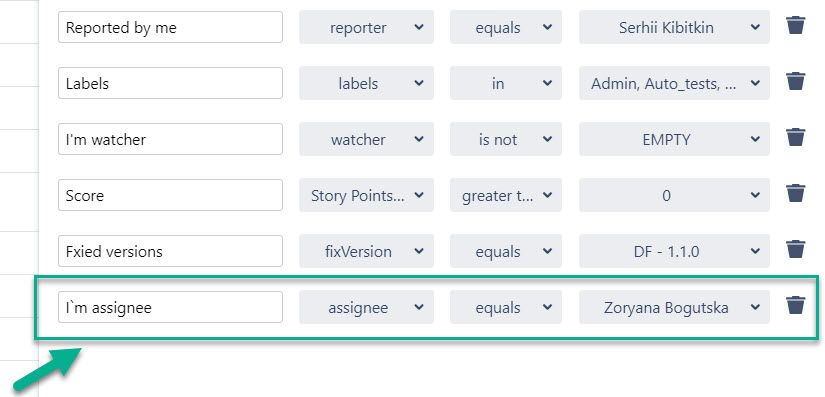Click the 'Fxied versions' name field
This screenshot has width=825, height=397.
pyautogui.click(x=170, y=251)
